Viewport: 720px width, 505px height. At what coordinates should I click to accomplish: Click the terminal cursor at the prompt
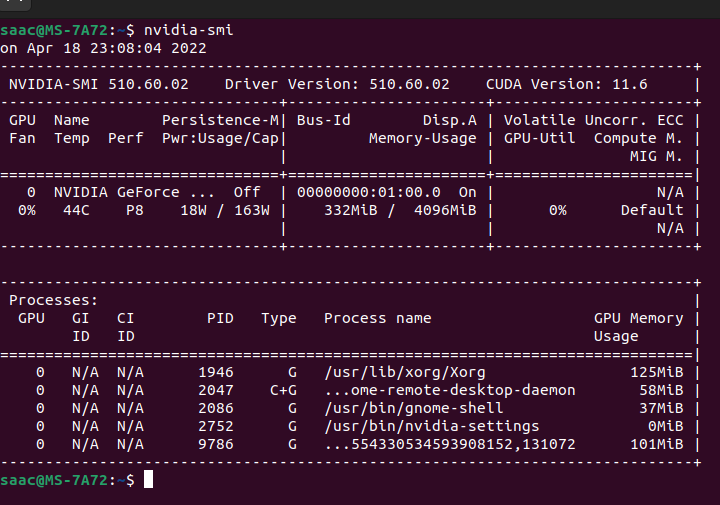148,480
